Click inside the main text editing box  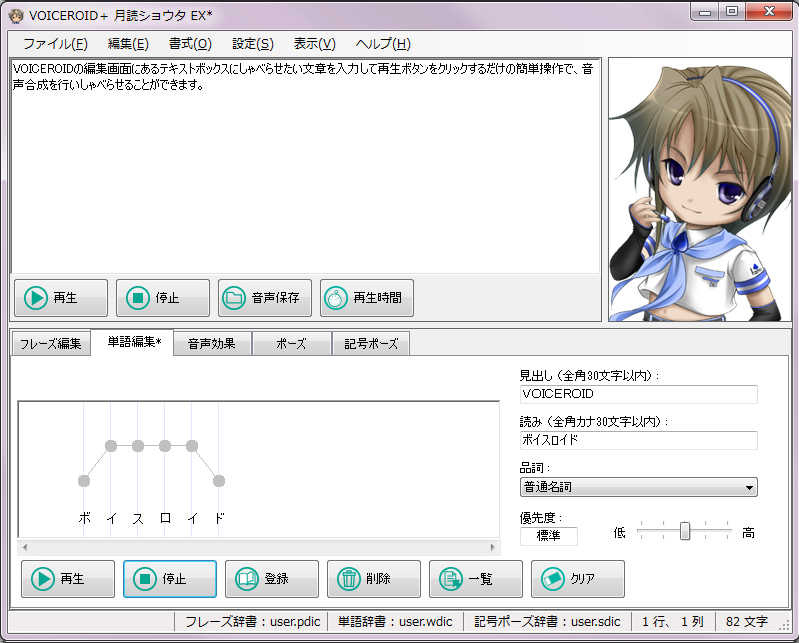pos(305,167)
